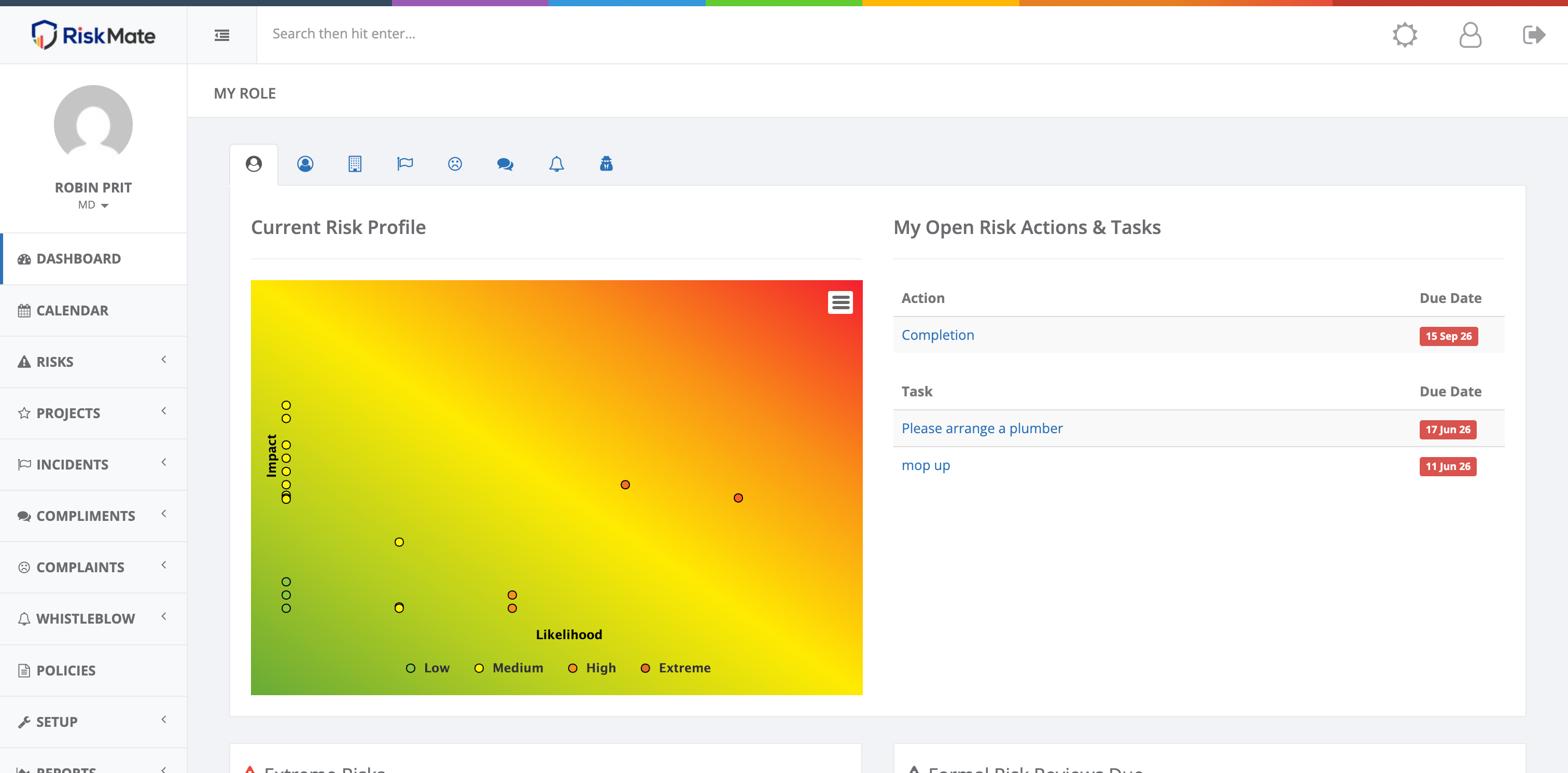Image resolution: width=1568 pixels, height=773 pixels.
Task: Switch to the circled user profile tab
Action: [x=305, y=164]
